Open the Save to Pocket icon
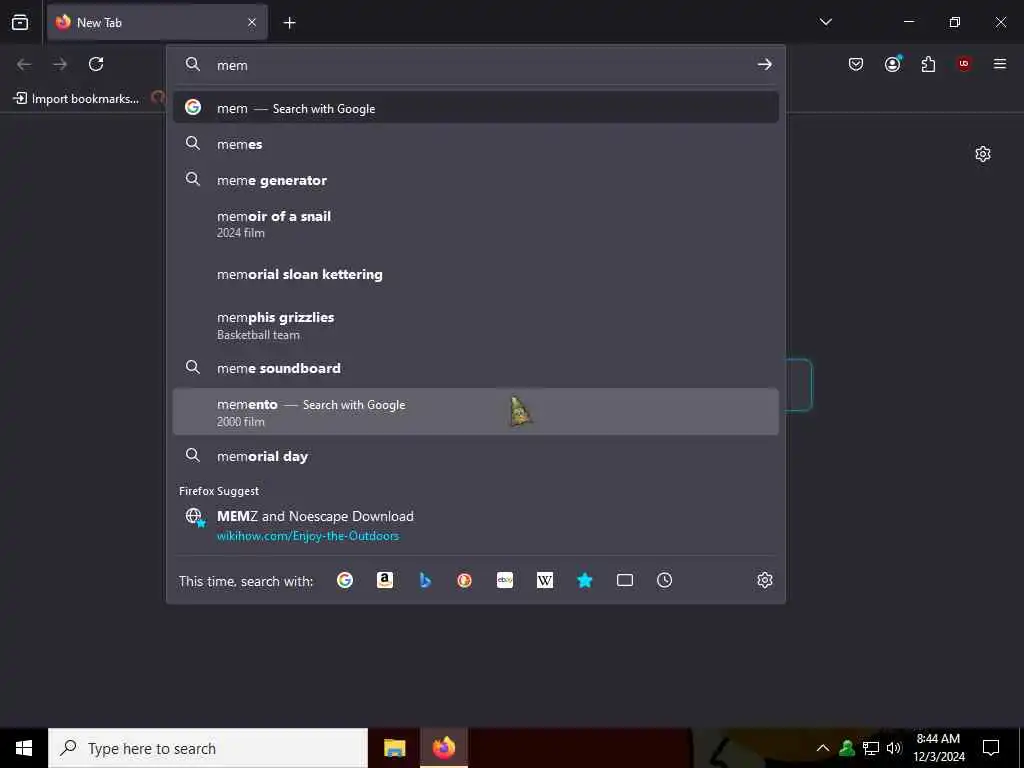1024x768 pixels. click(856, 64)
